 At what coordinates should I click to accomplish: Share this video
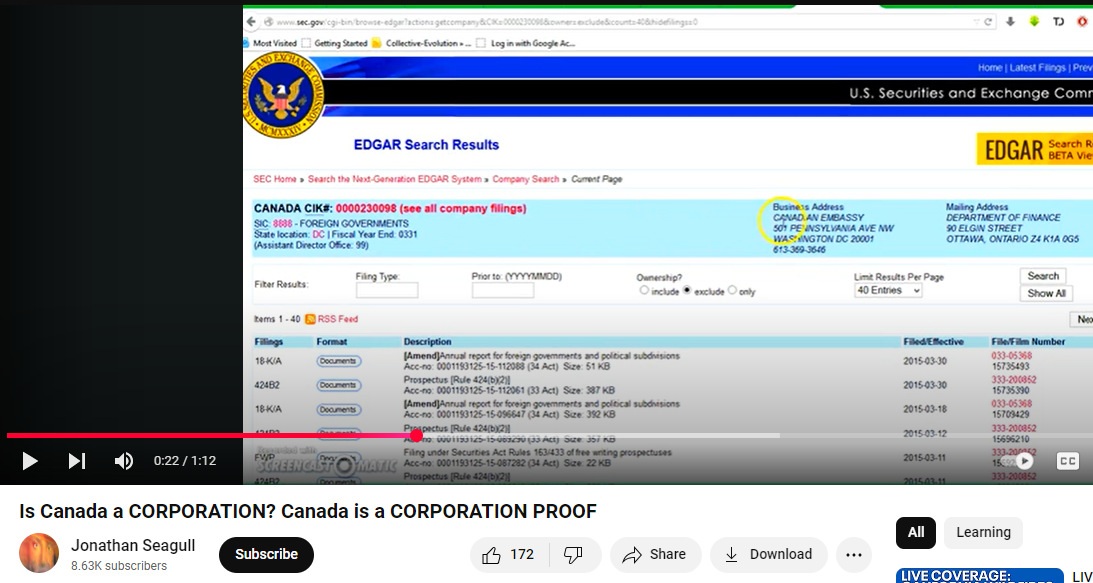[654, 554]
